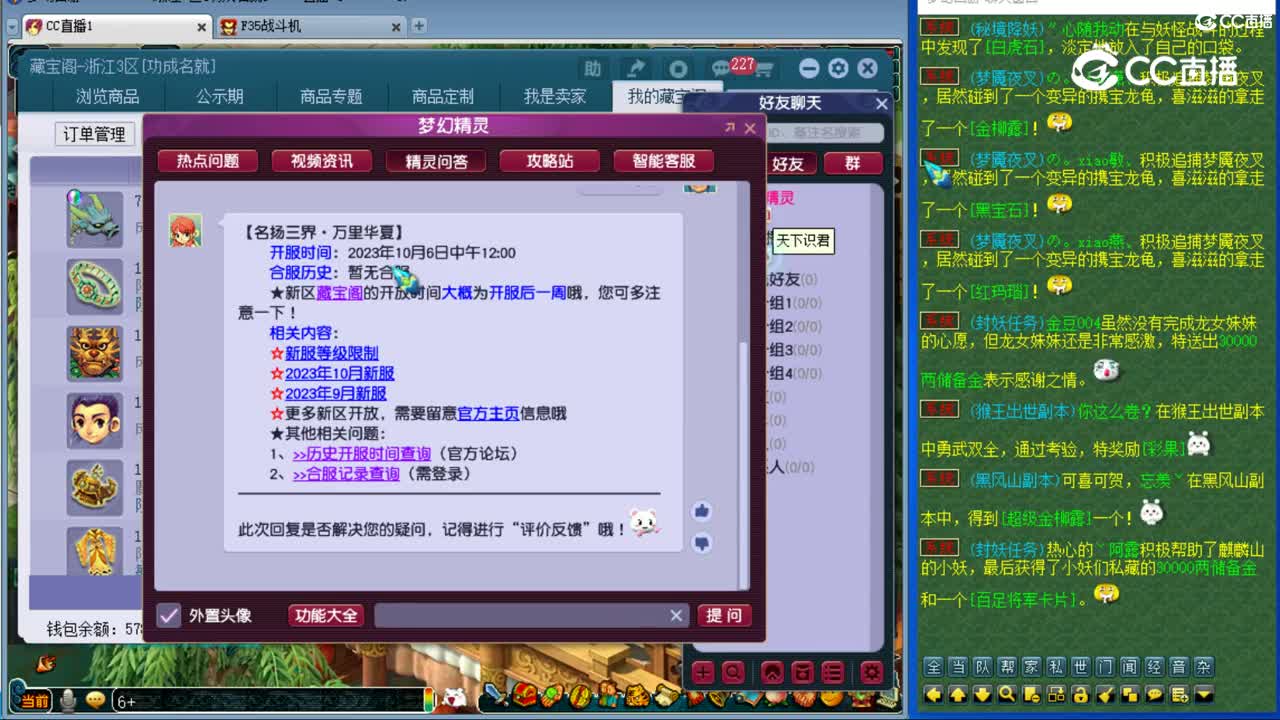
Task: Click the search magnifier in friend chat toolbar
Action: pos(733,673)
